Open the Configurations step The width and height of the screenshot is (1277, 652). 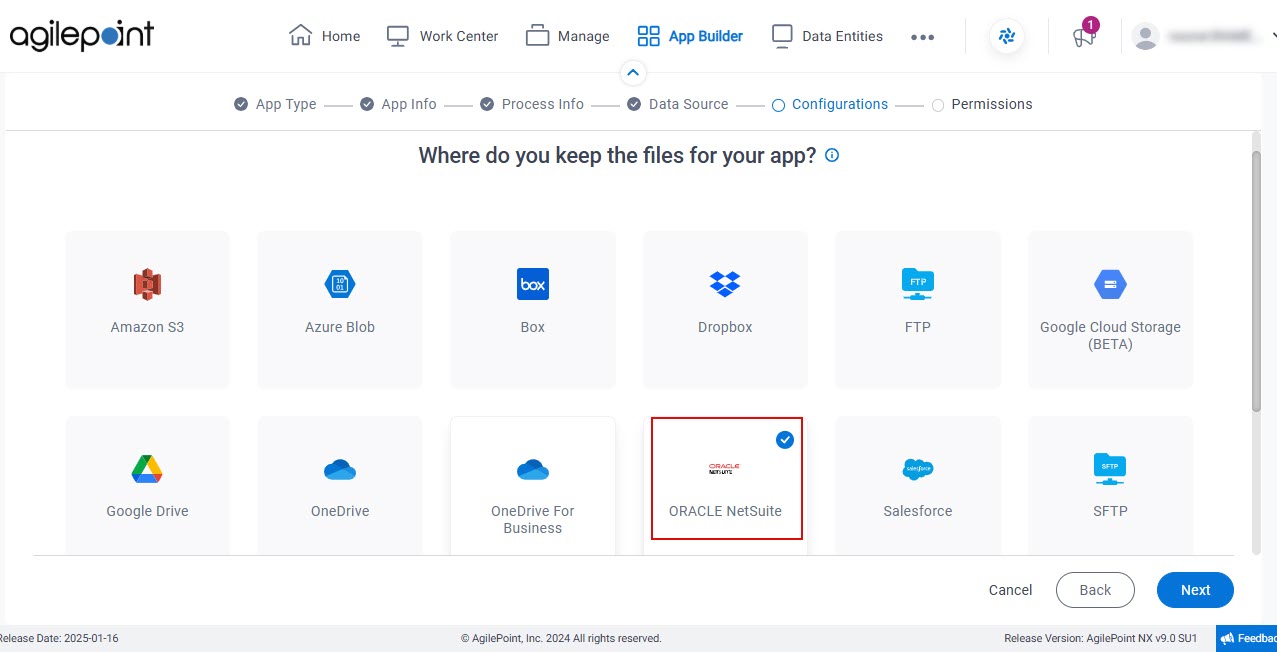click(830, 104)
